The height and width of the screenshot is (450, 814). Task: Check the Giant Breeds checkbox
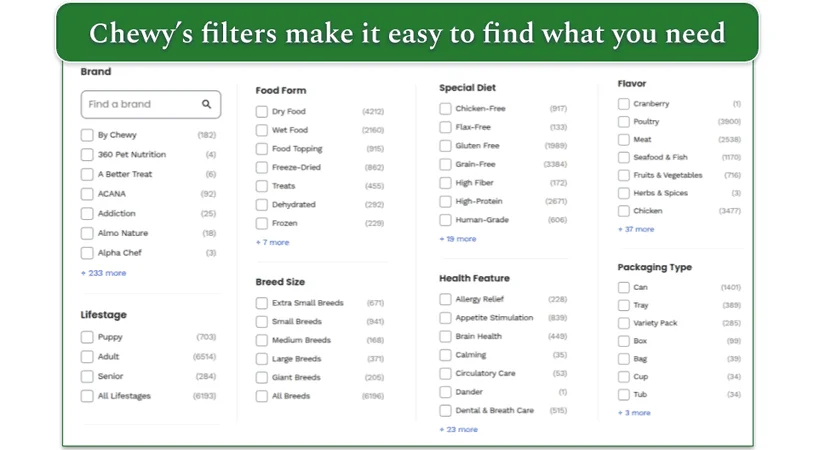(262, 378)
